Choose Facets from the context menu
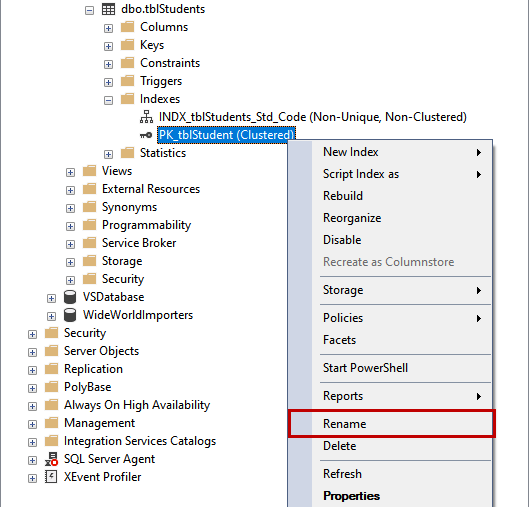This screenshot has width=529, height=507. tap(391, 340)
